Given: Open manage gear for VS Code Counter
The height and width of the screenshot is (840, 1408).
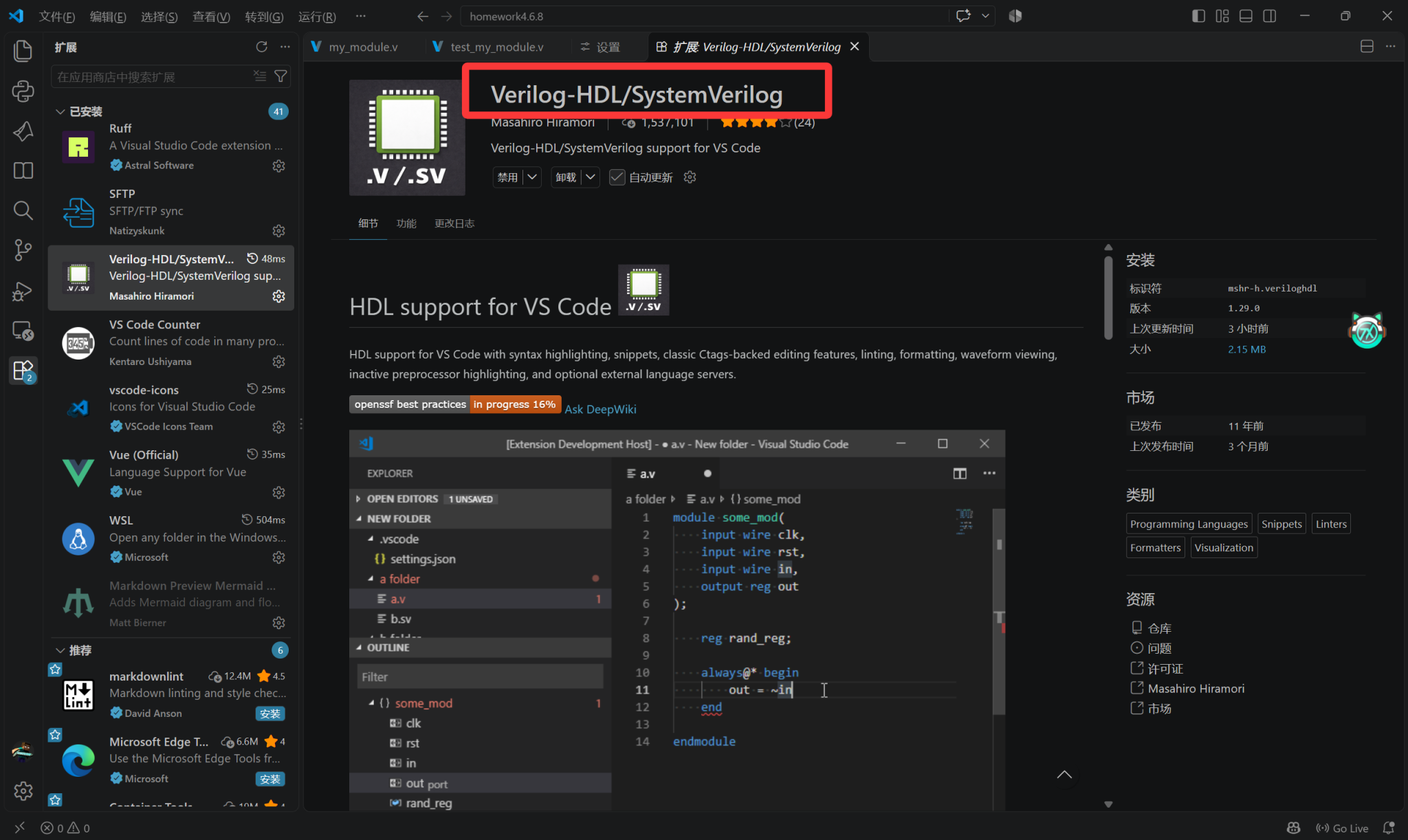Looking at the screenshot, I should (278, 362).
